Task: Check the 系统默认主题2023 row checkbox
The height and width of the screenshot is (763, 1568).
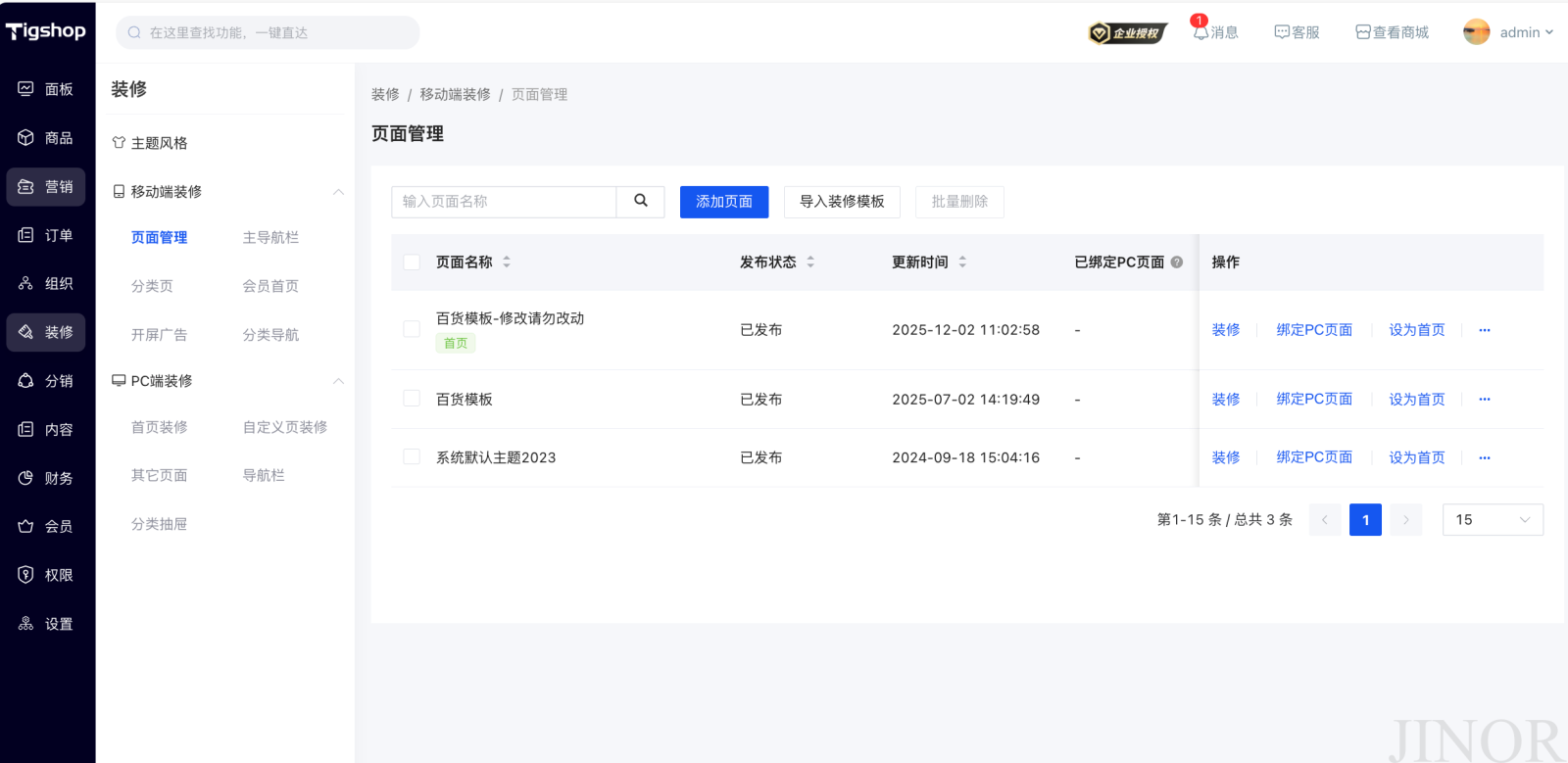Action: pyautogui.click(x=412, y=456)
